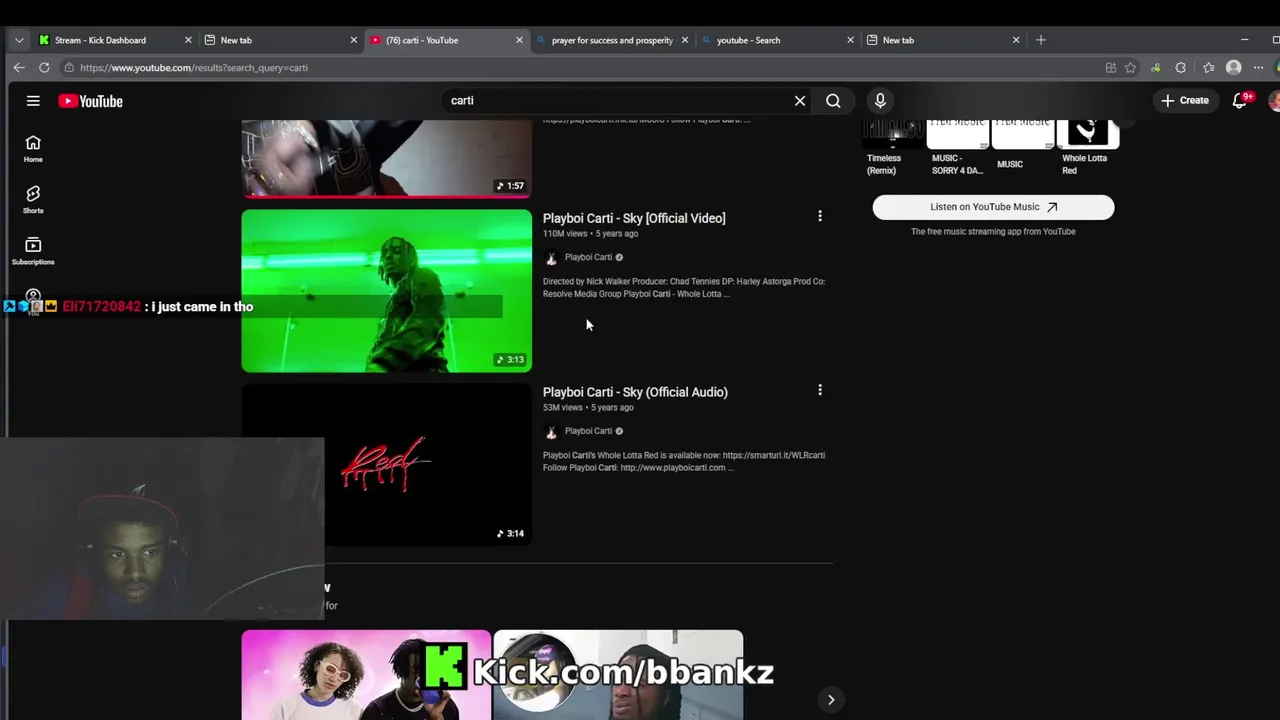
Task: Open MUSIC - SORRY 4 DA album card
Action: coord(957,147)
